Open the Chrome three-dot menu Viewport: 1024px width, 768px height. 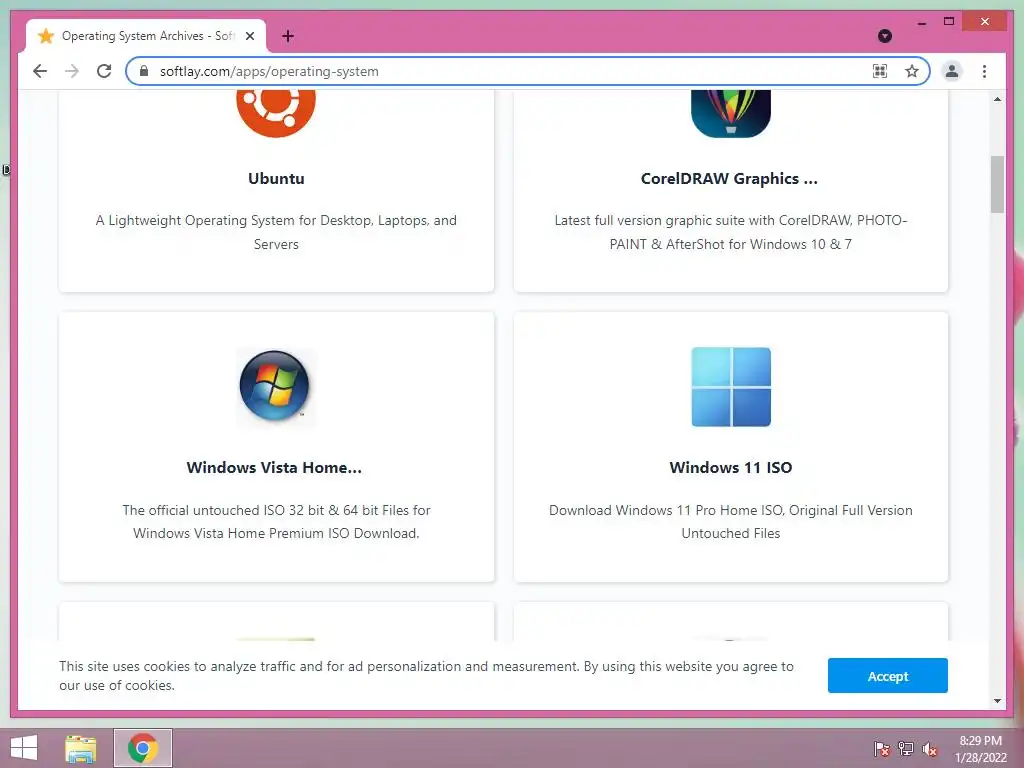point(984,71)
